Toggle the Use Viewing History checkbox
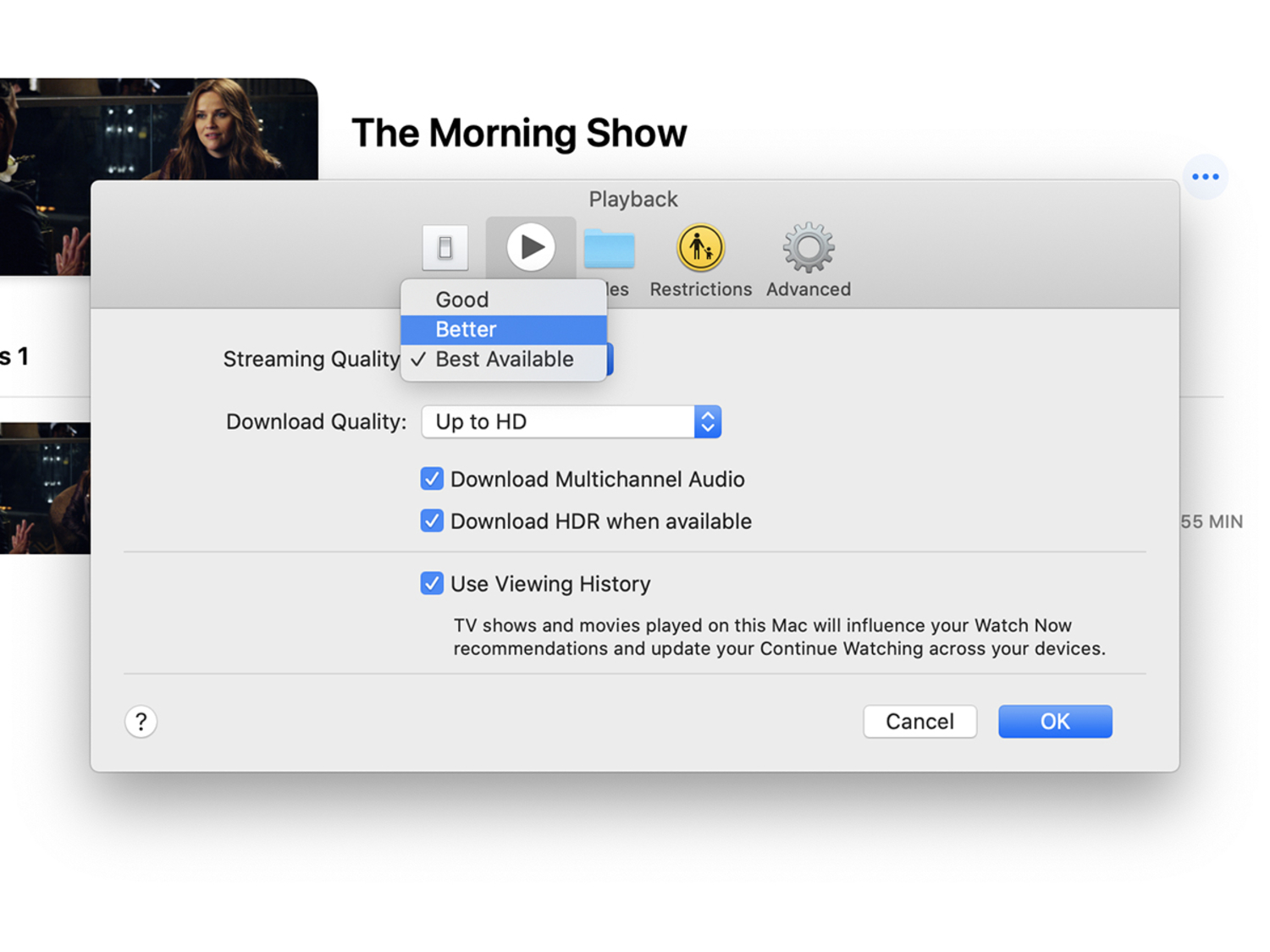Screen dimensions: 1270x952 pyautogui.click(x=432, y=584)
